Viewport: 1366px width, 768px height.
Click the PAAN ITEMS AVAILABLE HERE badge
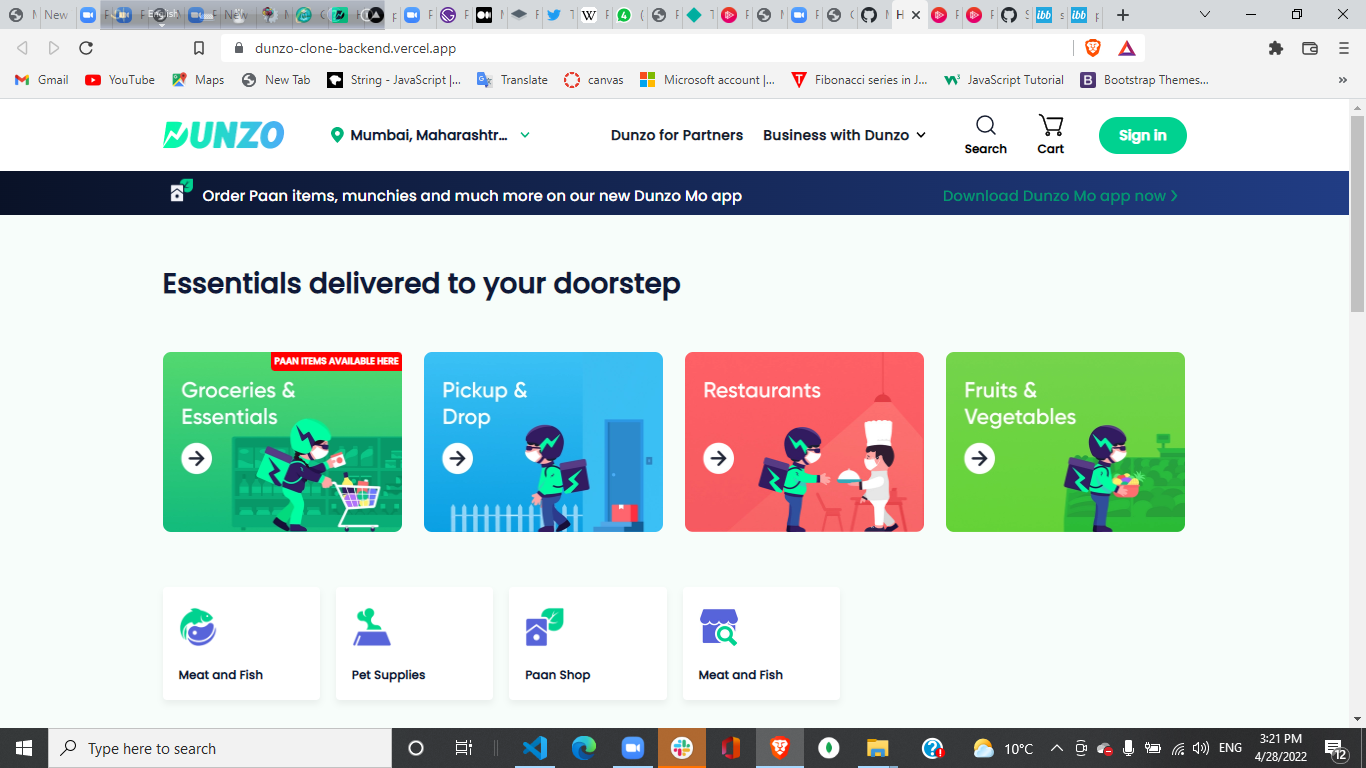[x=336, y=361]
